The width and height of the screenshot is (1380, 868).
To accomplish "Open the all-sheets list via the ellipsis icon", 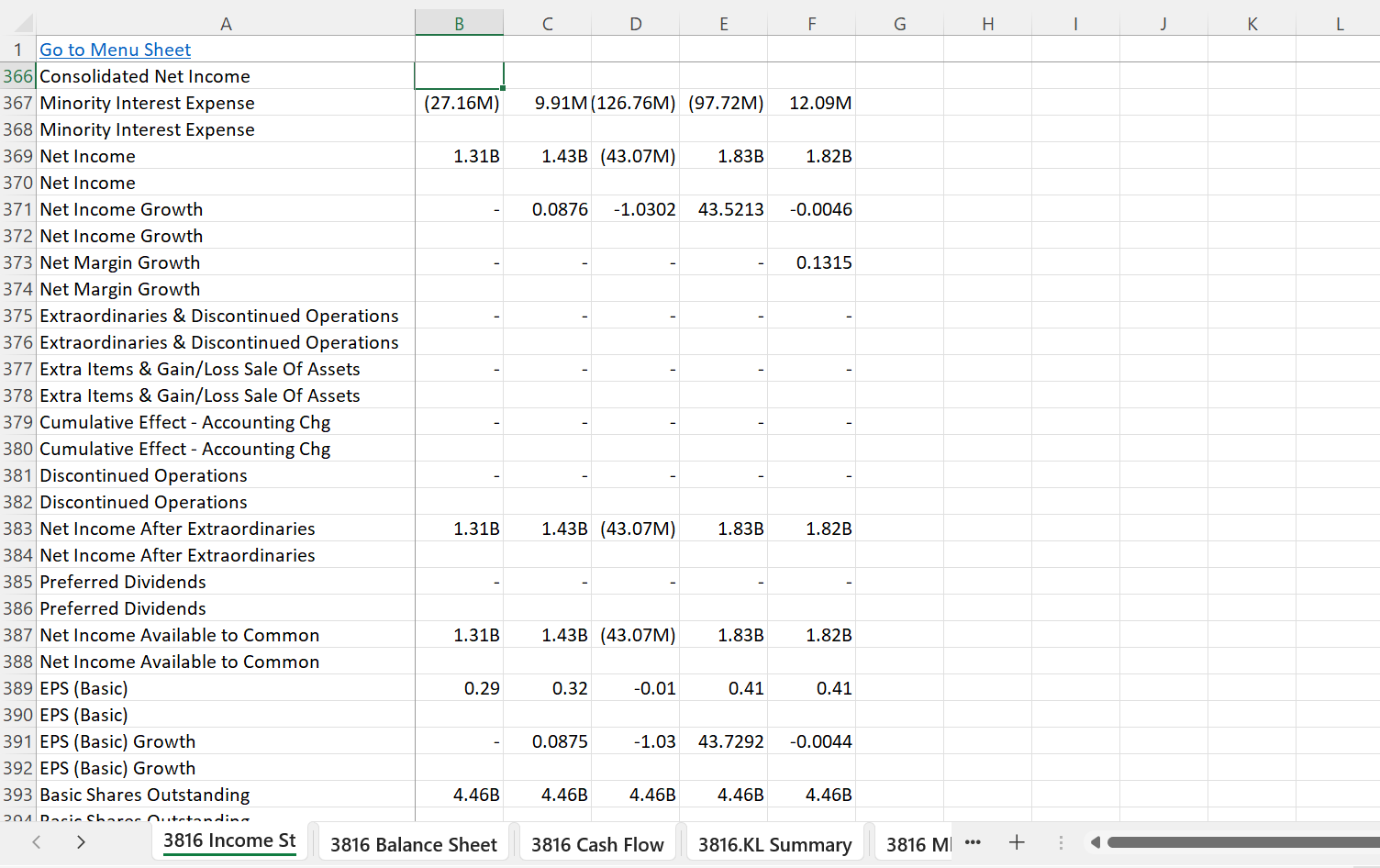I will (973, 841).
